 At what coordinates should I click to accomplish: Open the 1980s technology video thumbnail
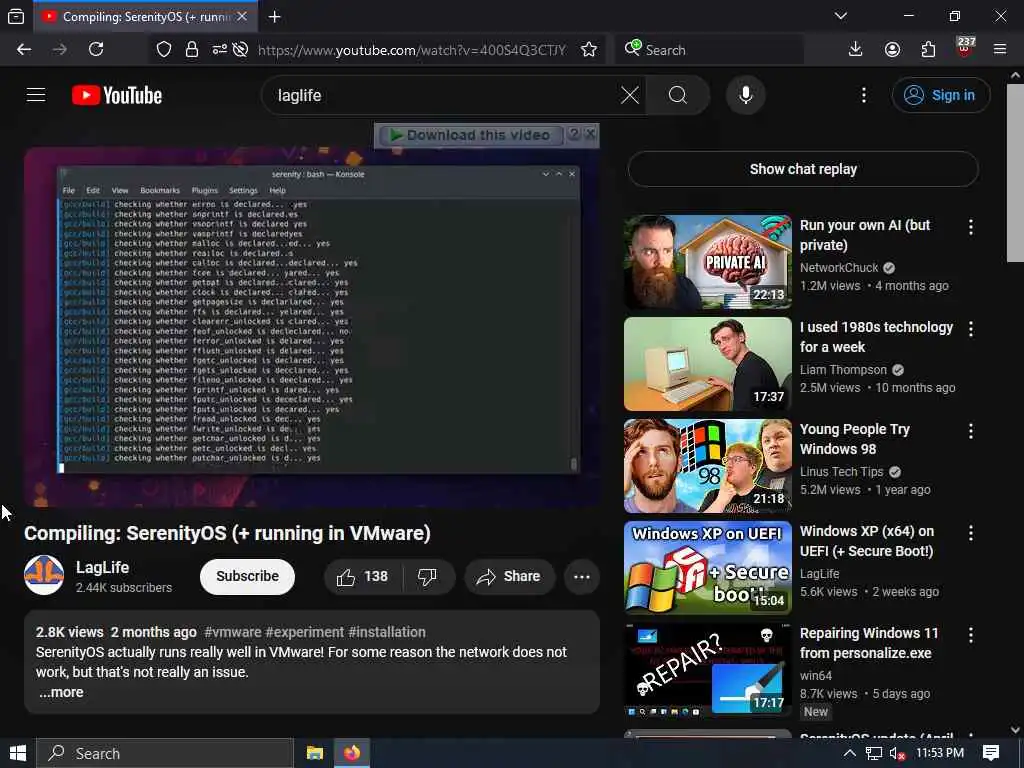[x=707, y=364]
